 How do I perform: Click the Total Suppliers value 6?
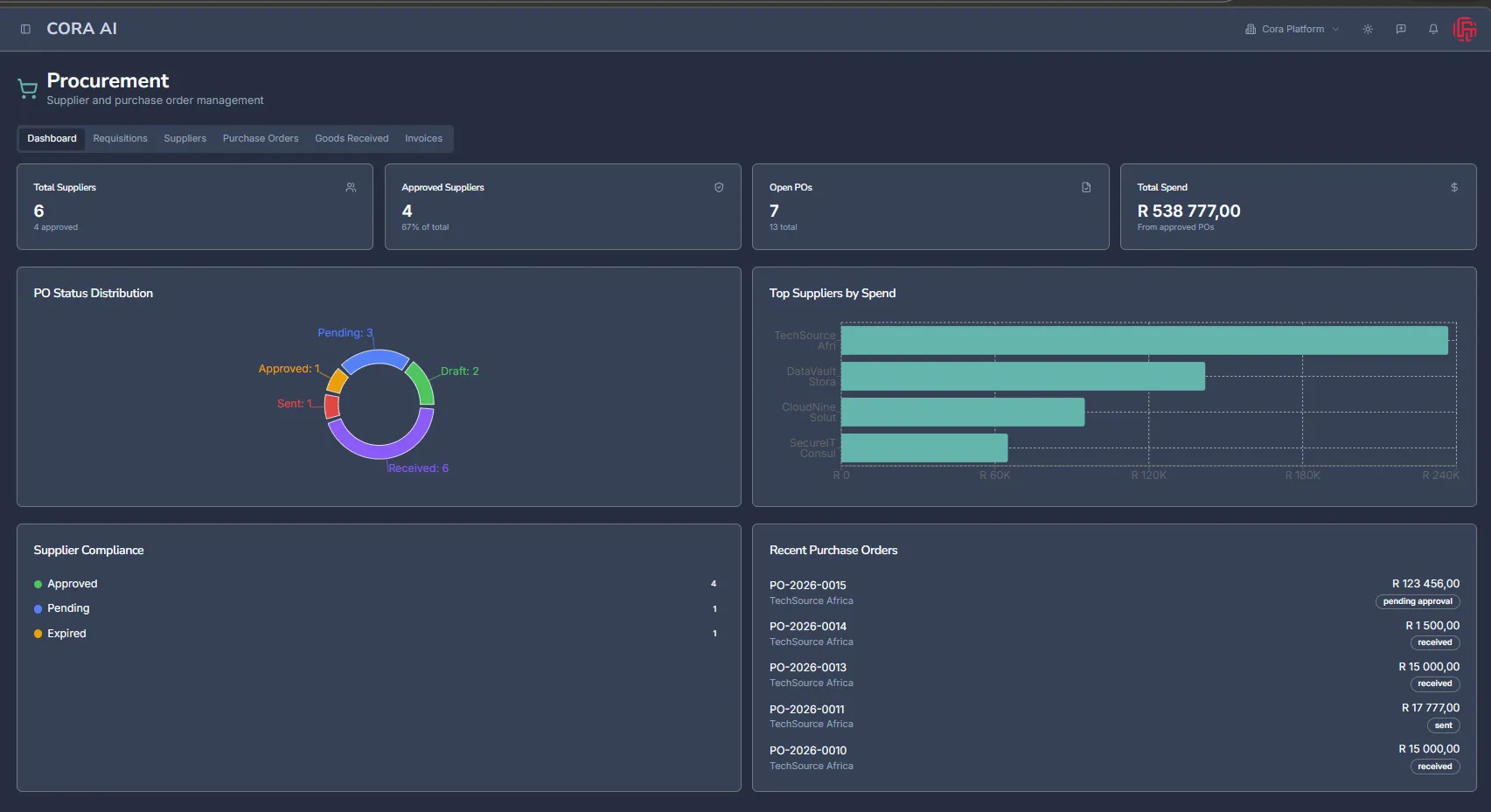[38, 211]
